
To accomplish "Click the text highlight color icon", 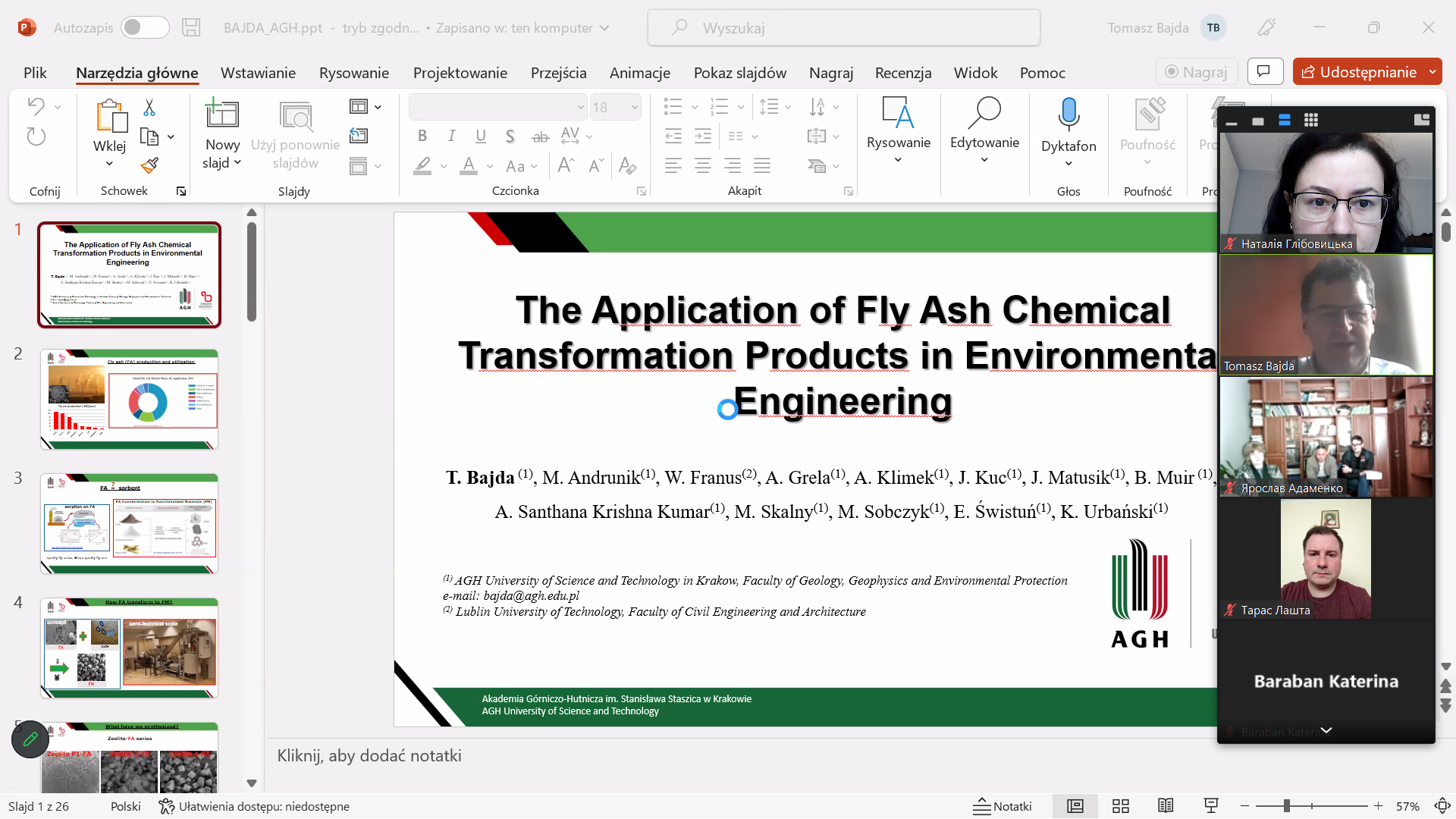I will click(422, 166).
